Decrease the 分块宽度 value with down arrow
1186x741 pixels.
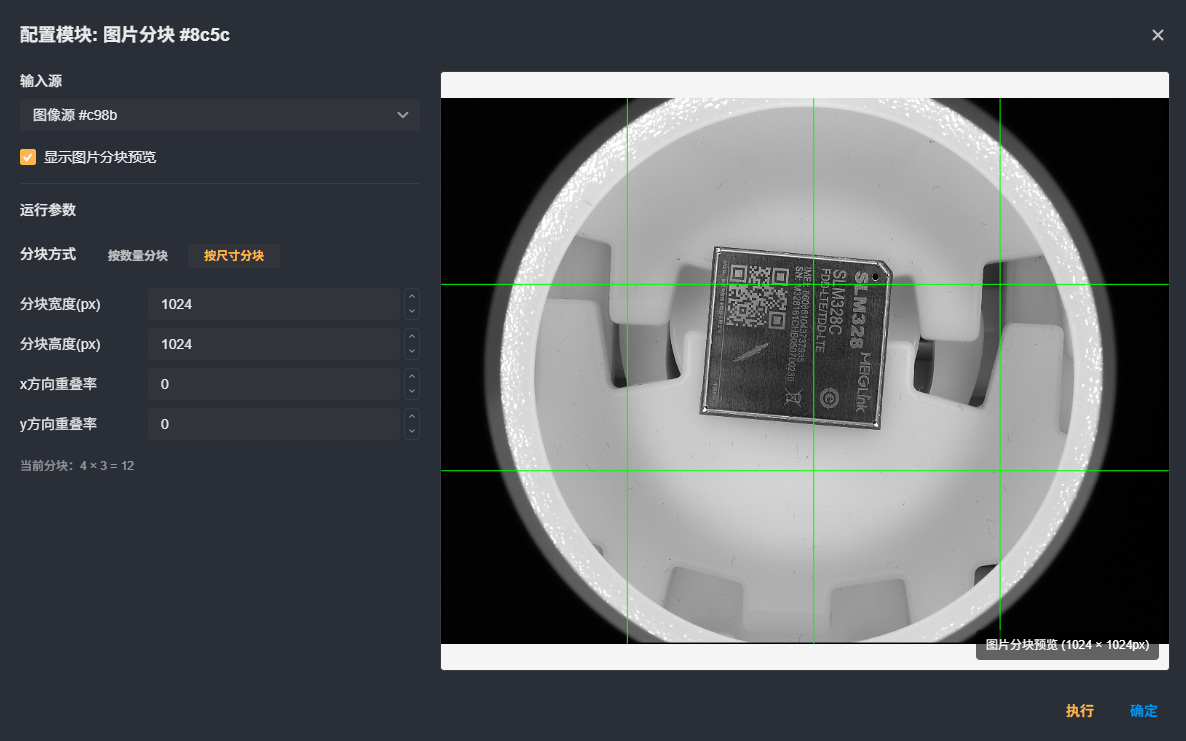(x=411, y=312)
